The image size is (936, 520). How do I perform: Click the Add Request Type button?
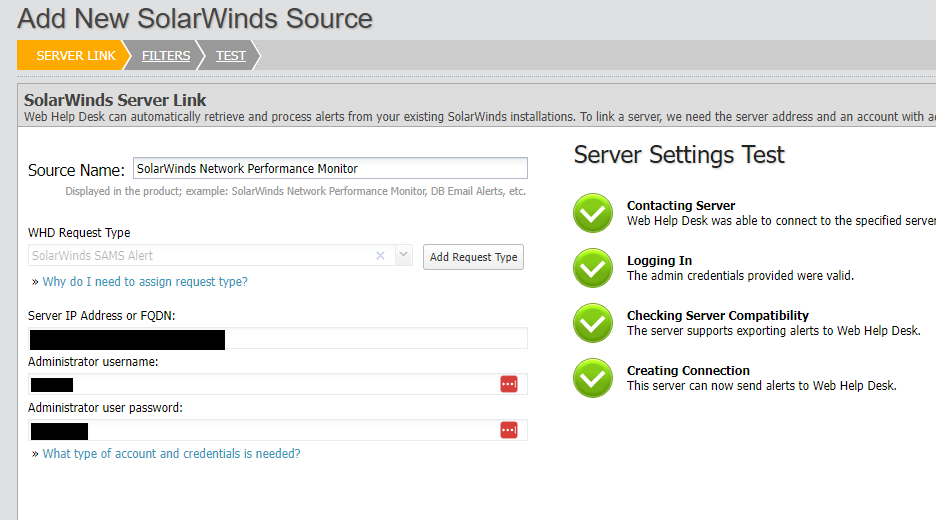pyautogui.click(x=473, y=257)
